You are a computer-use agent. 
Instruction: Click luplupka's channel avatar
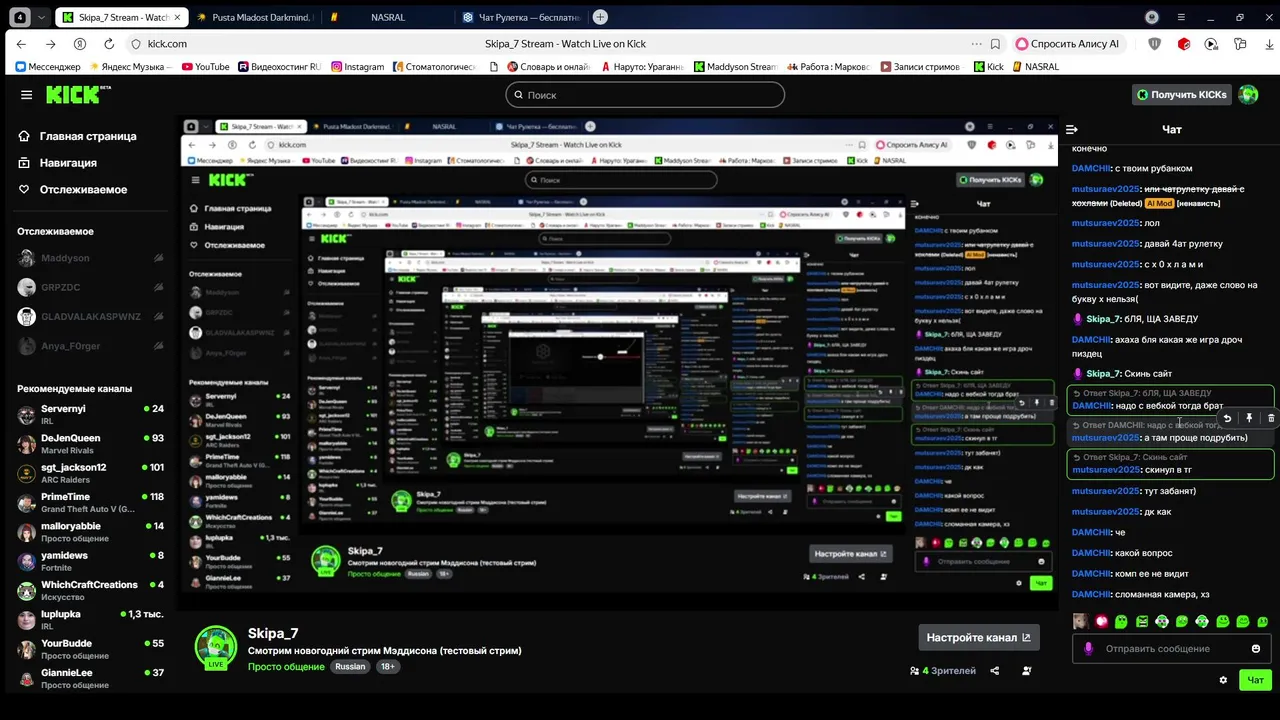tap(26, 620)
